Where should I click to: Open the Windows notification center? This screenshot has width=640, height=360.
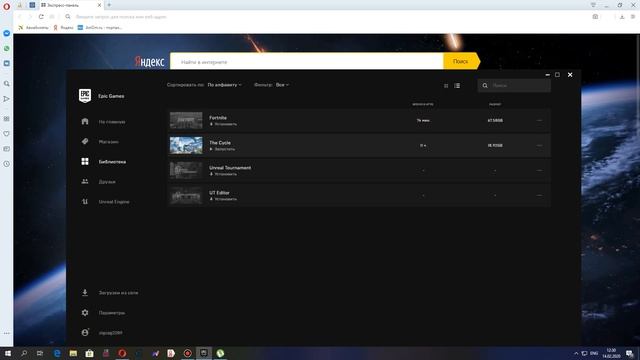tap(630, 353)
